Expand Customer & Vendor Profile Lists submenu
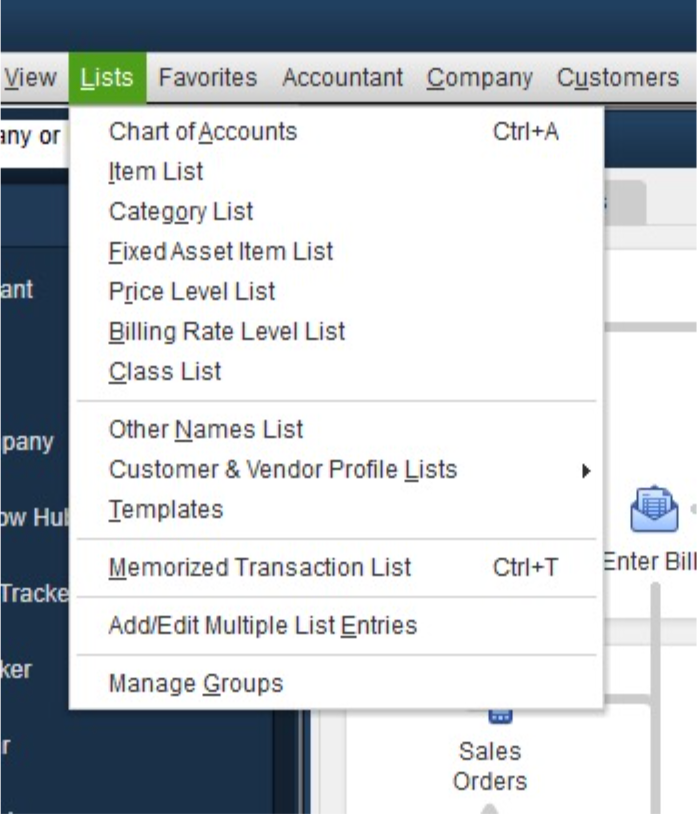Viewport: 698px width, 818px height. 336,470
